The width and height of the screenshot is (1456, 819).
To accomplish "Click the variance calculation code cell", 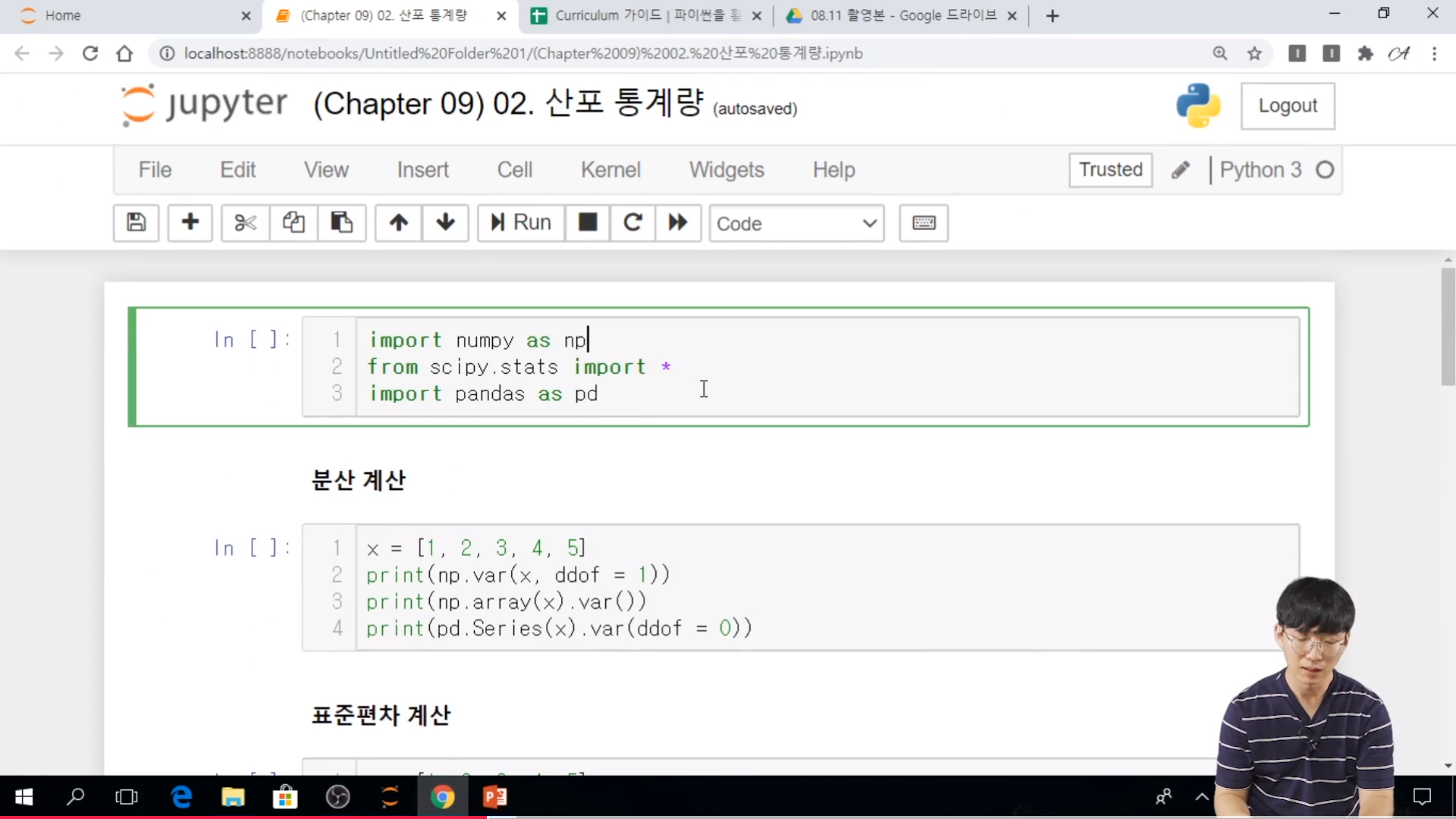I will (x=758, y=588).
